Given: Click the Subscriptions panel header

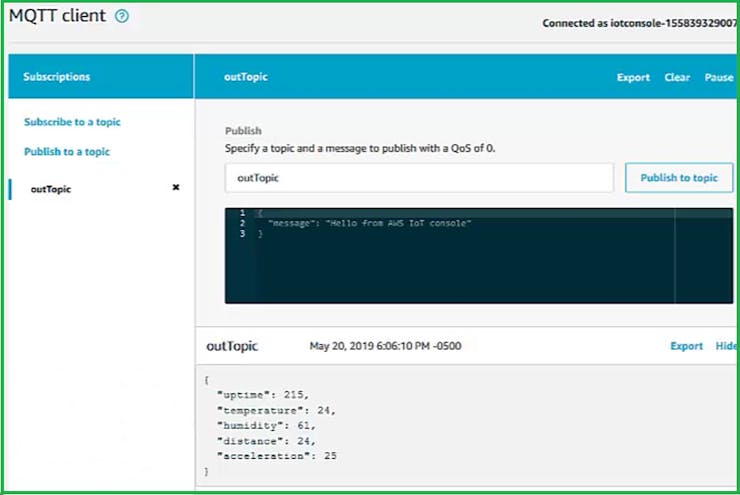Looking at the screenshot, I should click(x=57, y=77).
